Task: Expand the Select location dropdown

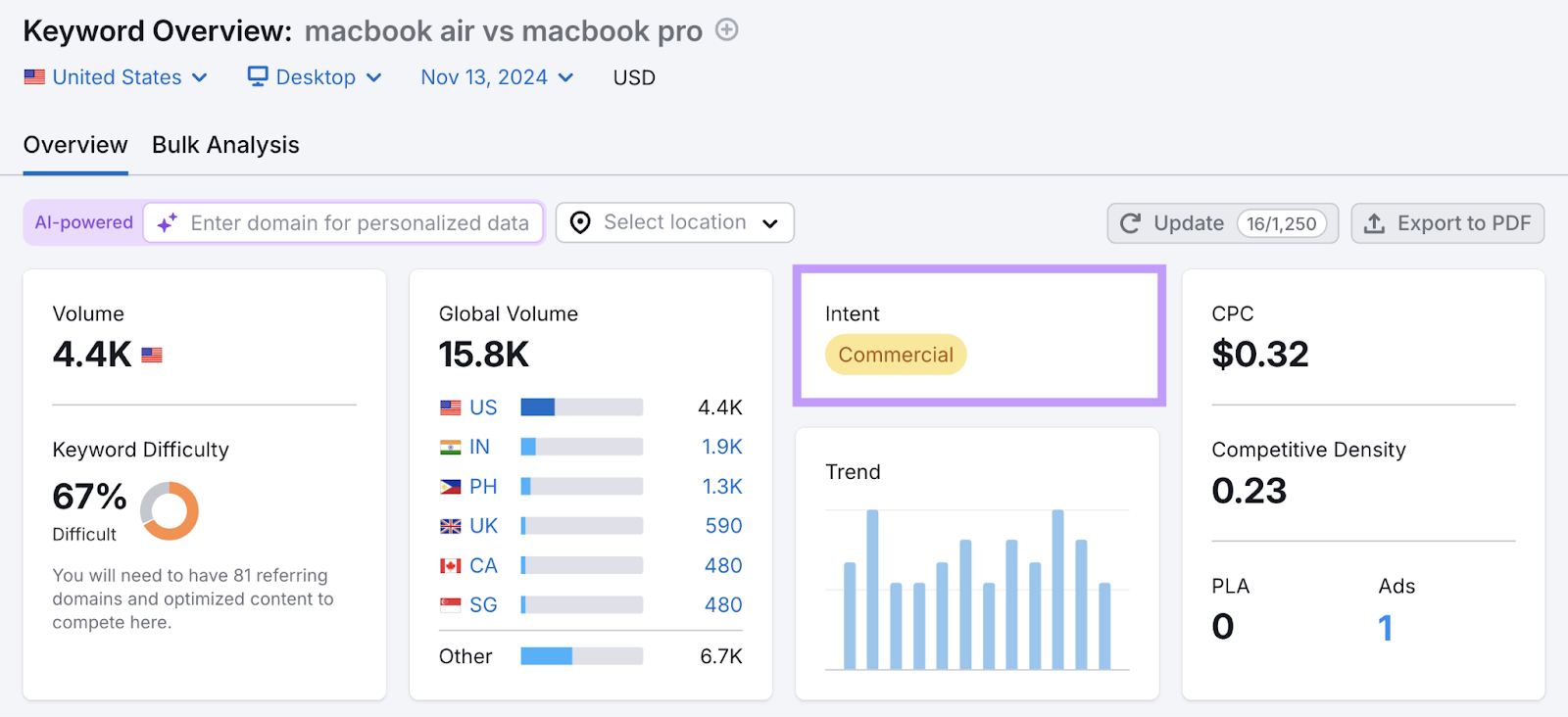Action: pyautogui.click(x=674, y=222)
